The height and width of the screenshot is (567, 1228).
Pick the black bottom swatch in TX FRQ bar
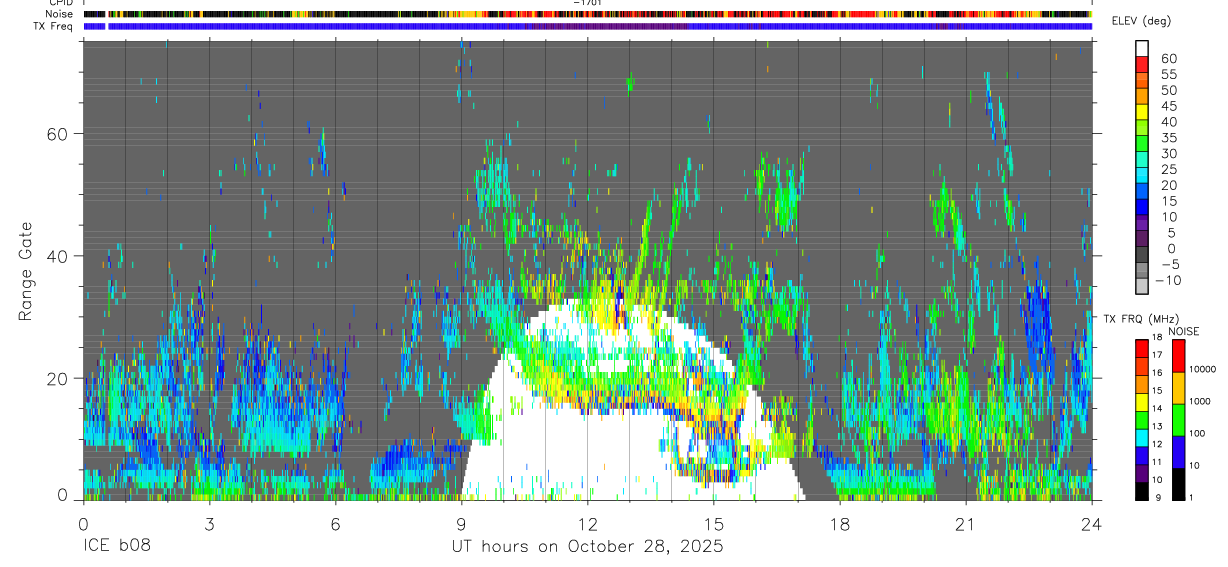point(1142,491)
